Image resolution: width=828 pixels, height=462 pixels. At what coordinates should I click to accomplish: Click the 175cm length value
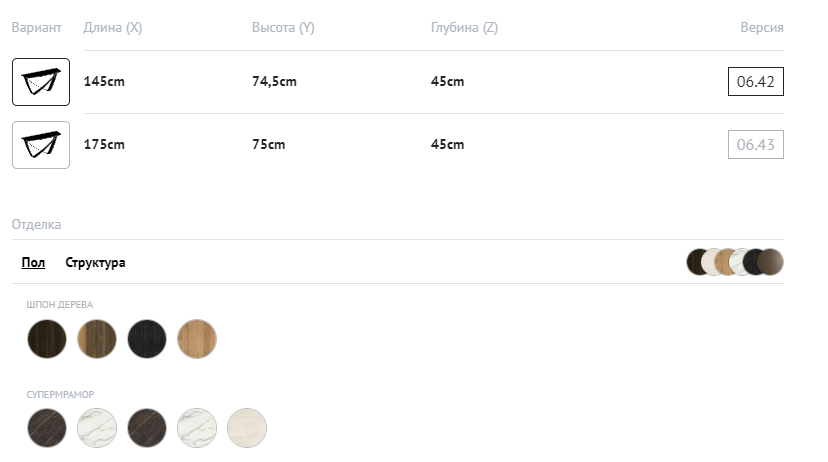104,145
